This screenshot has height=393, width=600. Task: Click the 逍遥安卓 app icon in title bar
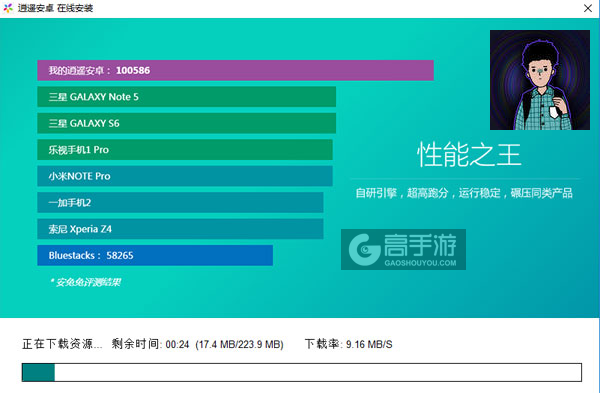coord(8,8)
